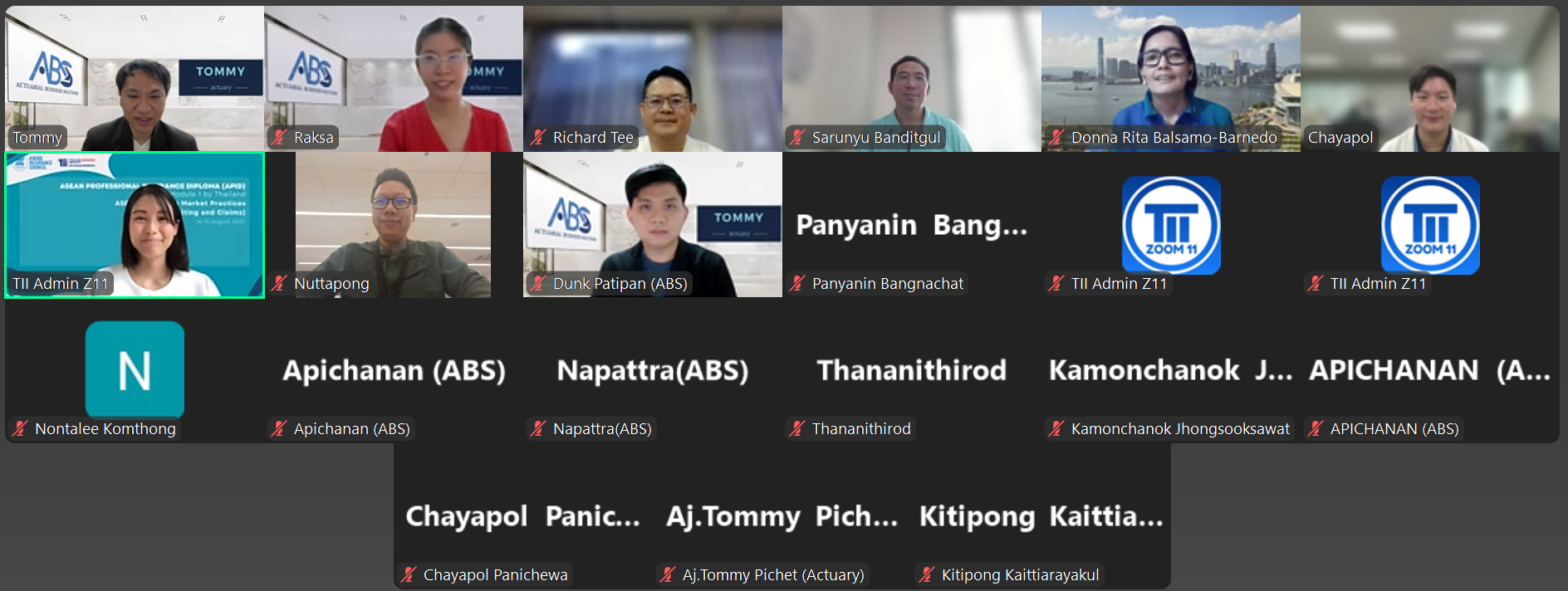
Task: Select the Napattra(ABS) participant tile
Action: pyautogui.click(x=653, y=370)
